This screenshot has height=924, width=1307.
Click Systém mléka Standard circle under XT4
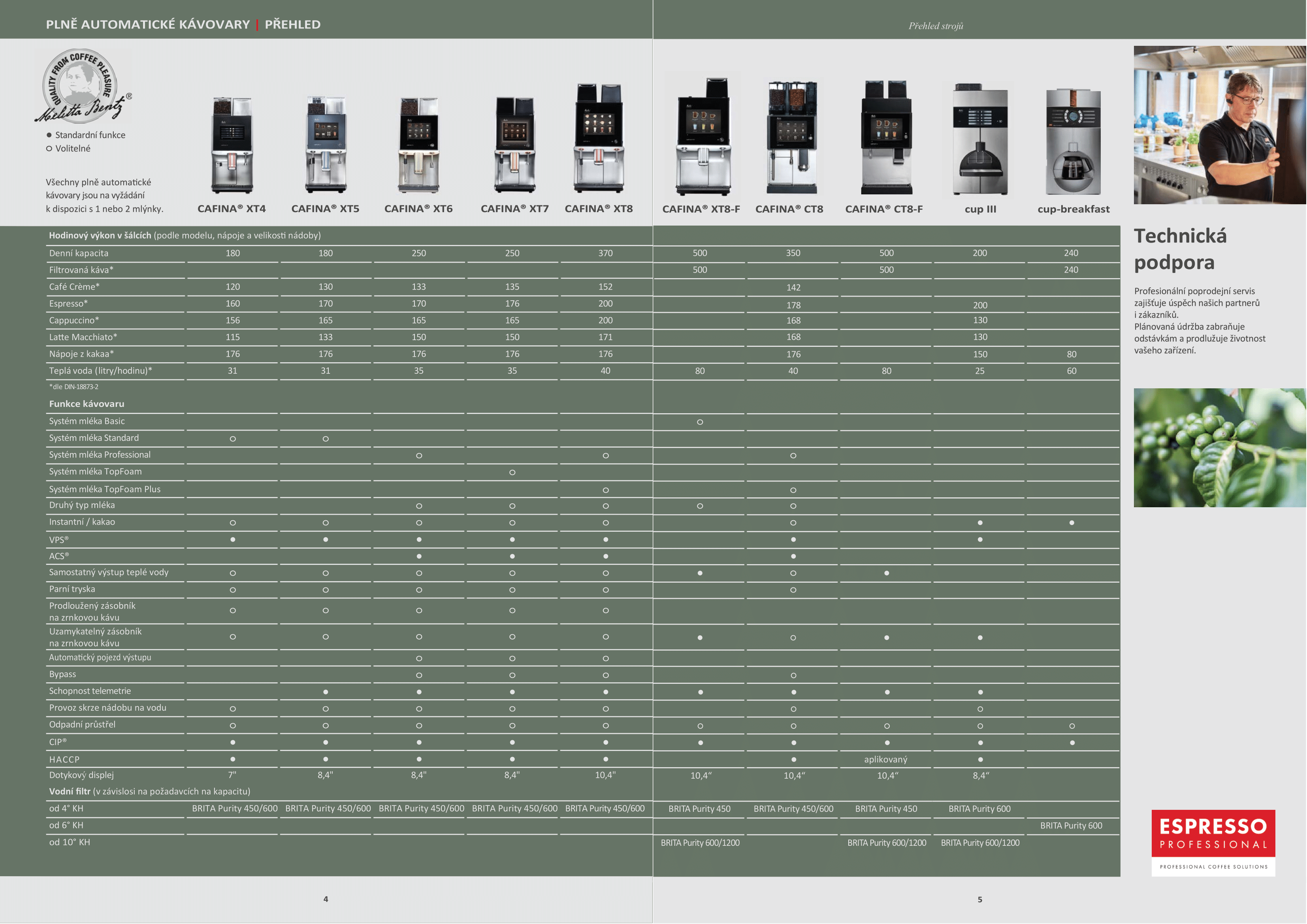click(233, 439)
